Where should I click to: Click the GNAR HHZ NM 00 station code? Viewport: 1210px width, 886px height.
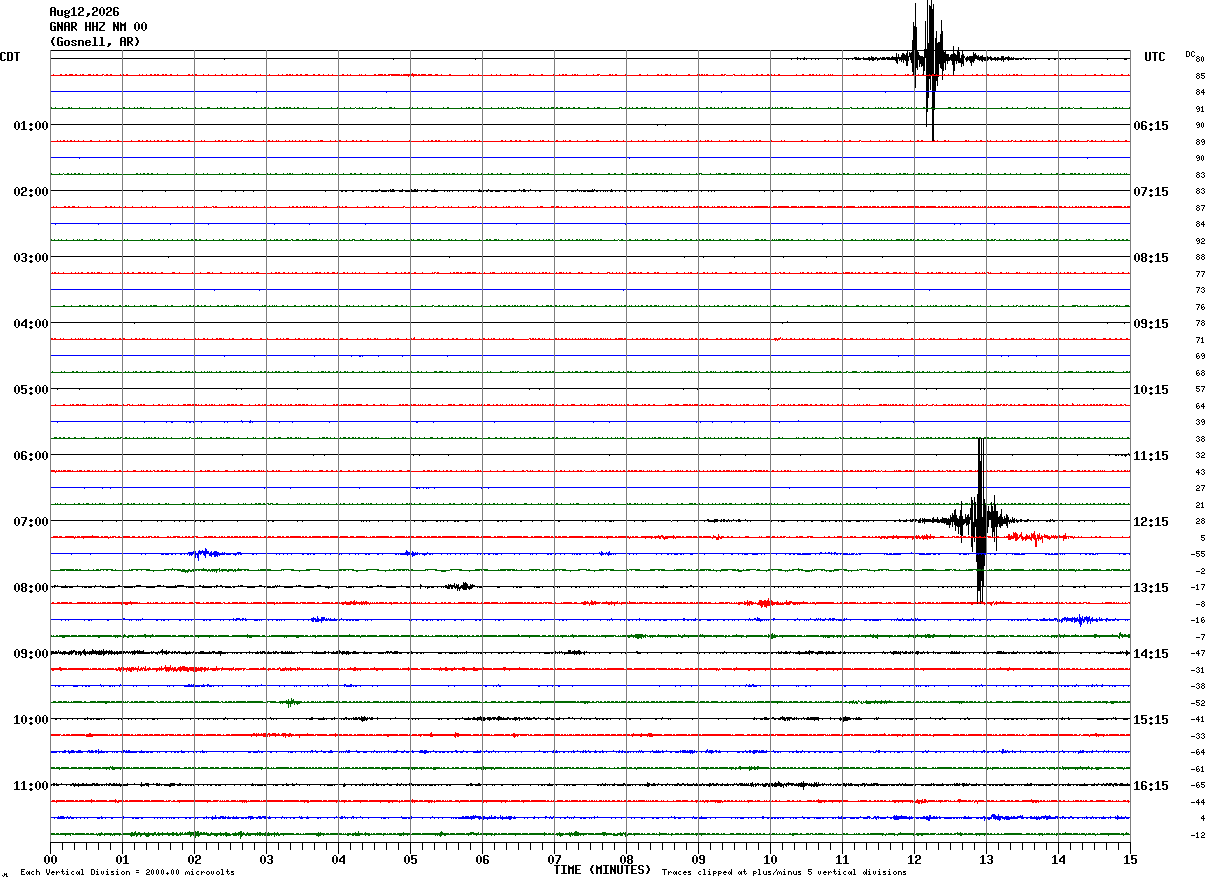98,27
